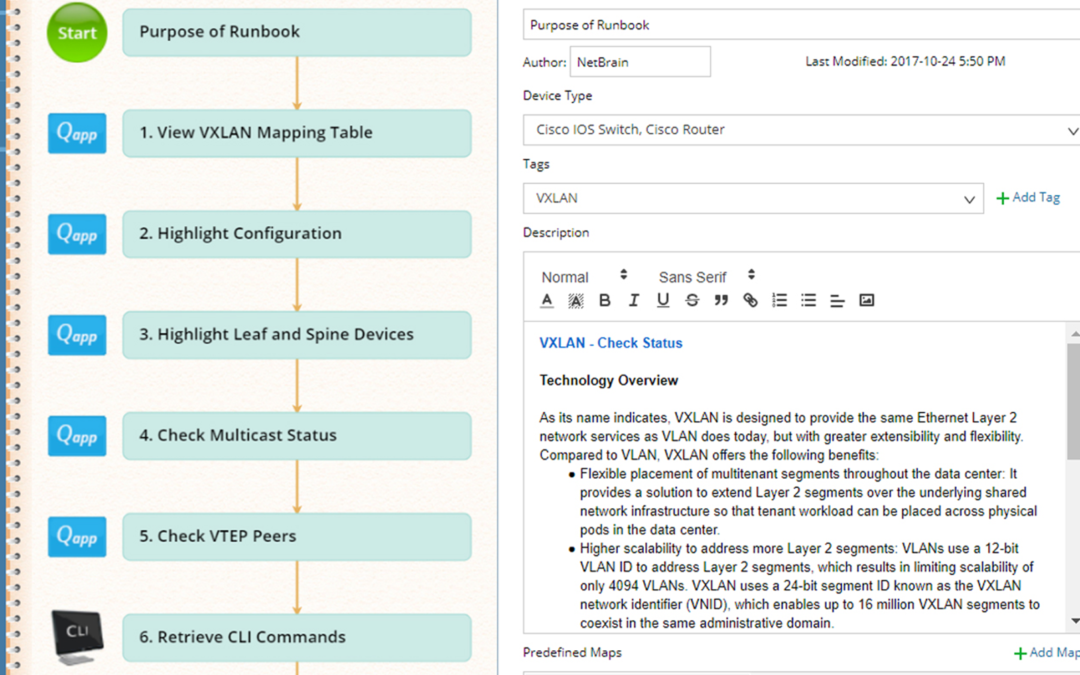Click CLI monitor icon beside Retrieve CLI Commands
The width and height of the screenshot is (1080, 675).
click(x=77, y=638)
